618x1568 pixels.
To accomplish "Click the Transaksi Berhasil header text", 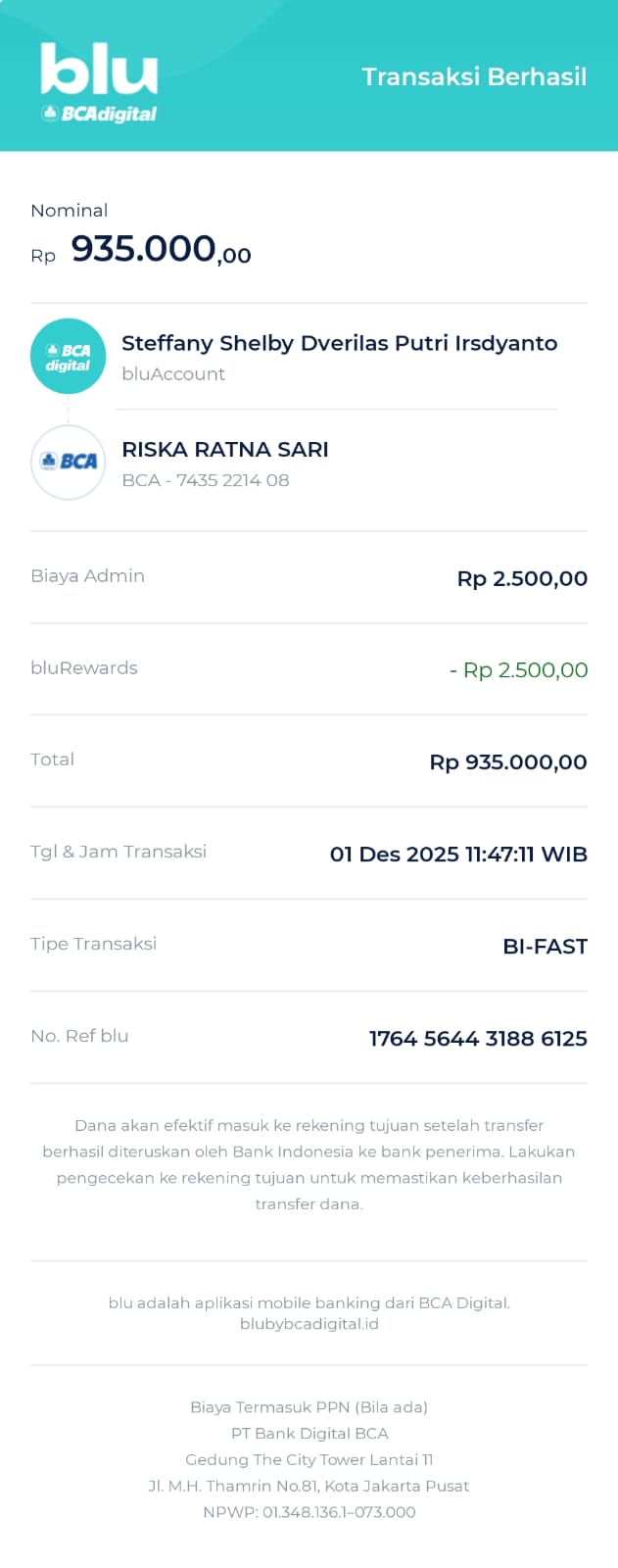I will pos(474,77).
